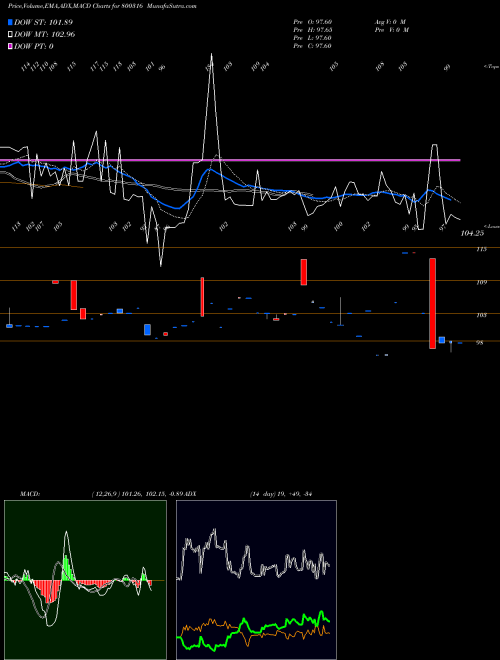Image resolution: width=500 pixels, height=660 pixels.
Task: Click the 109 price axis label
Action: pos(481,282)
